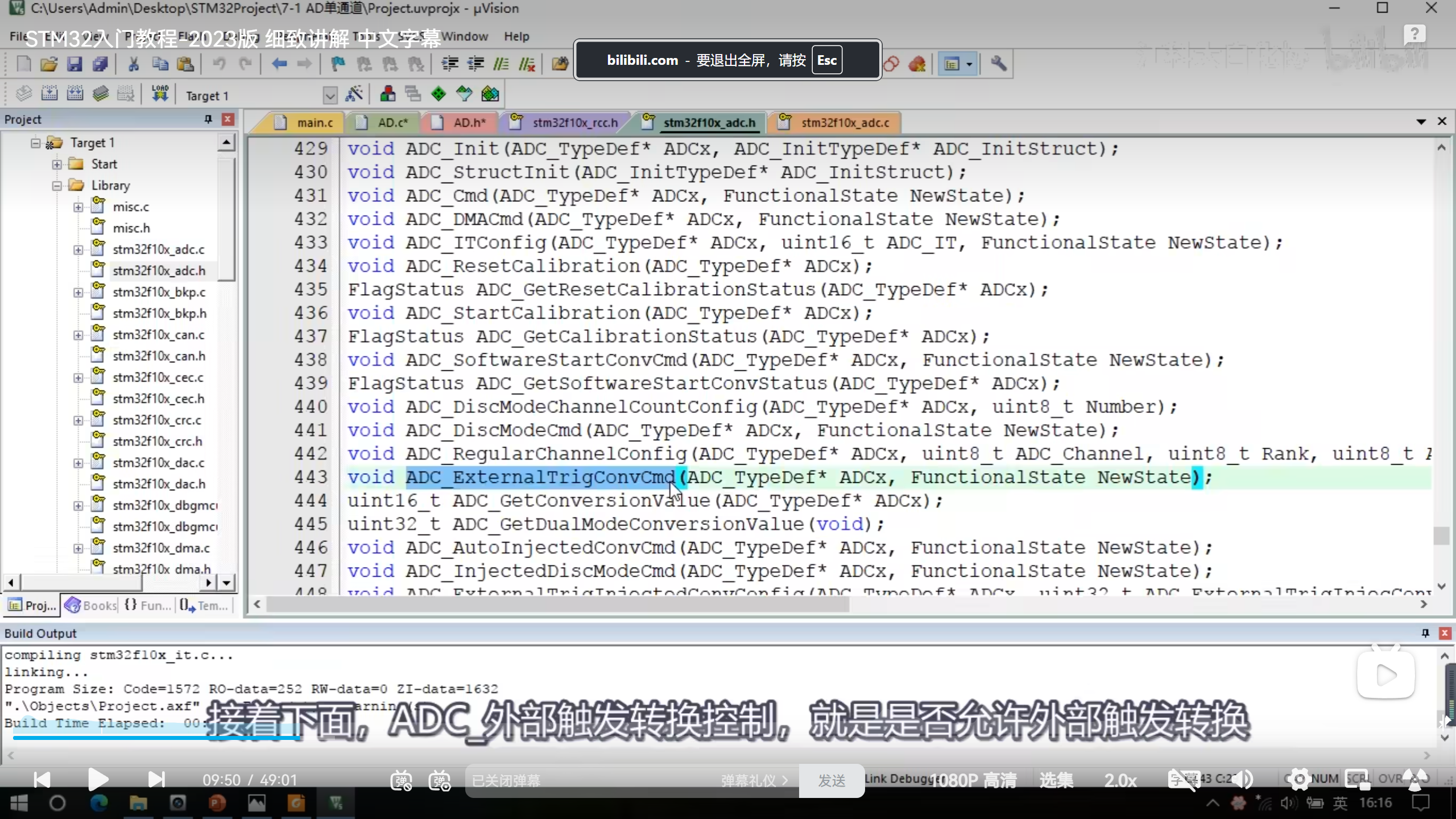1456x819 pixels.
Task: Open the editor tab list dropdown arrow
Action: (x=1421, y=122)
